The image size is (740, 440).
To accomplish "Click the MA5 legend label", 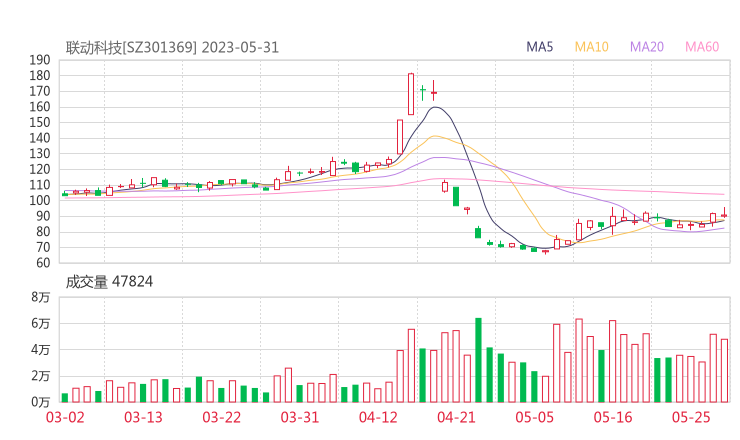I will pyautogui.click(x=539, y=47).
